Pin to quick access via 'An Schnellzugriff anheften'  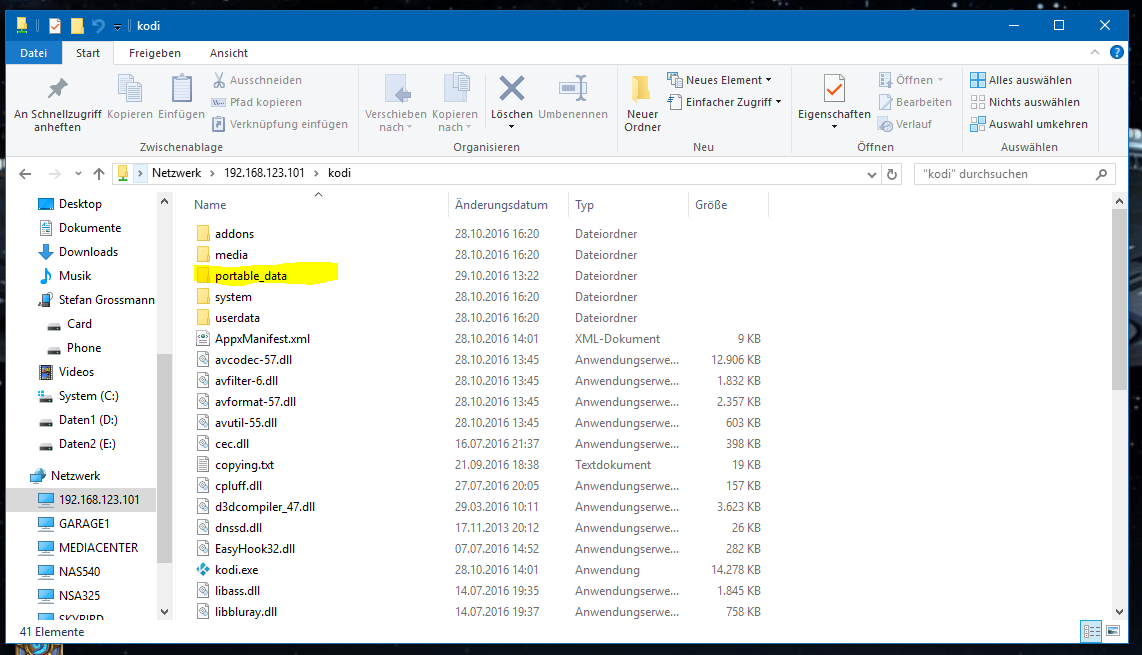coord(58,104)
